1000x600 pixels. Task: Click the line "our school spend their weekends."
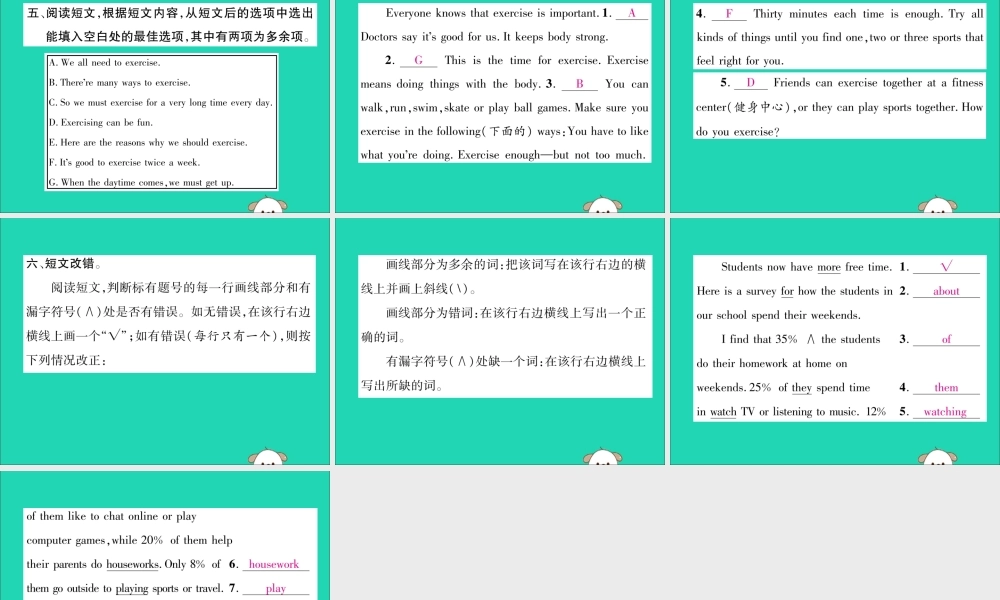pyautogui.click(x=778, y=315)
